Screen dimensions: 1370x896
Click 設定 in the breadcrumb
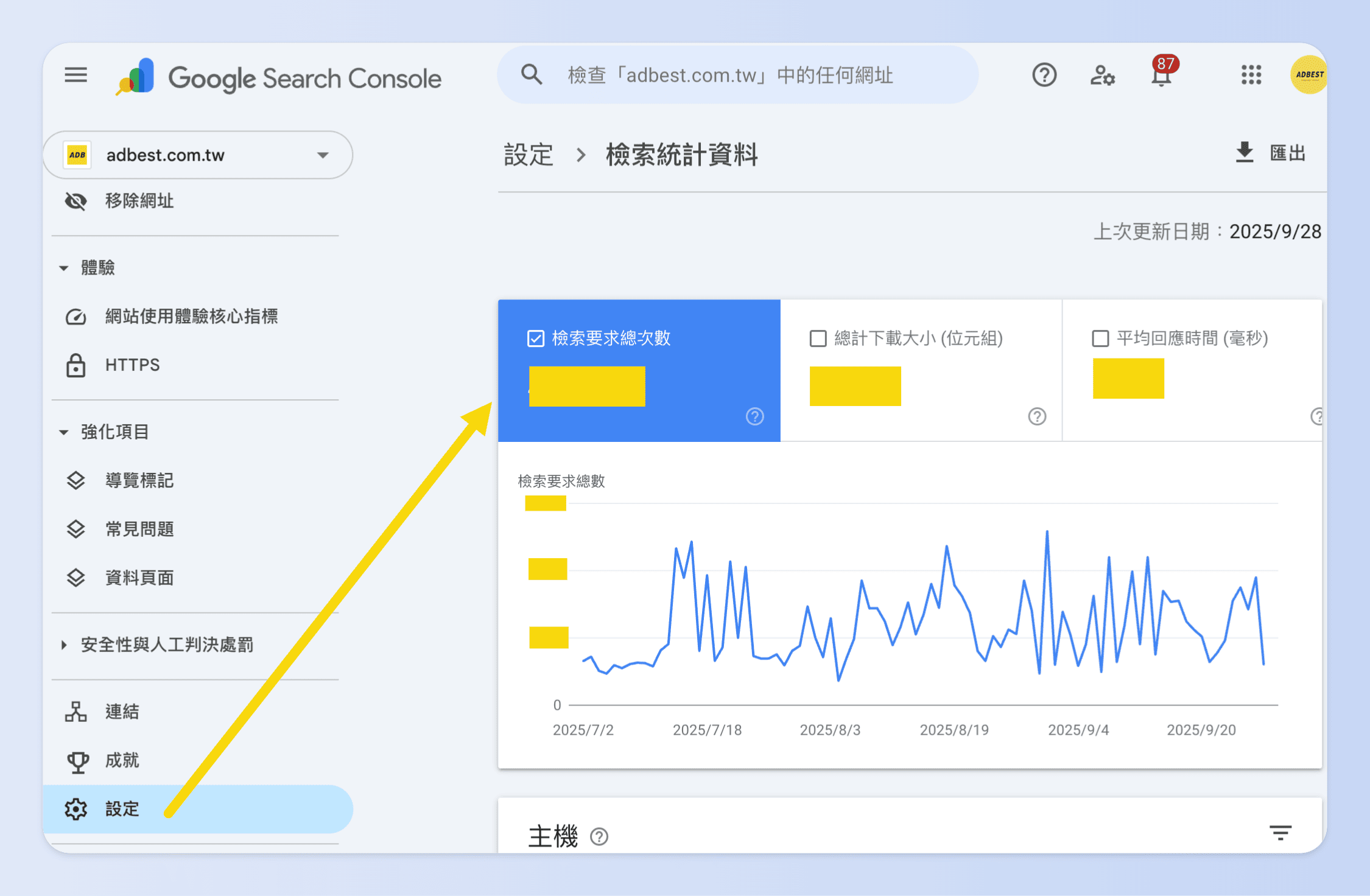[527, 155]
